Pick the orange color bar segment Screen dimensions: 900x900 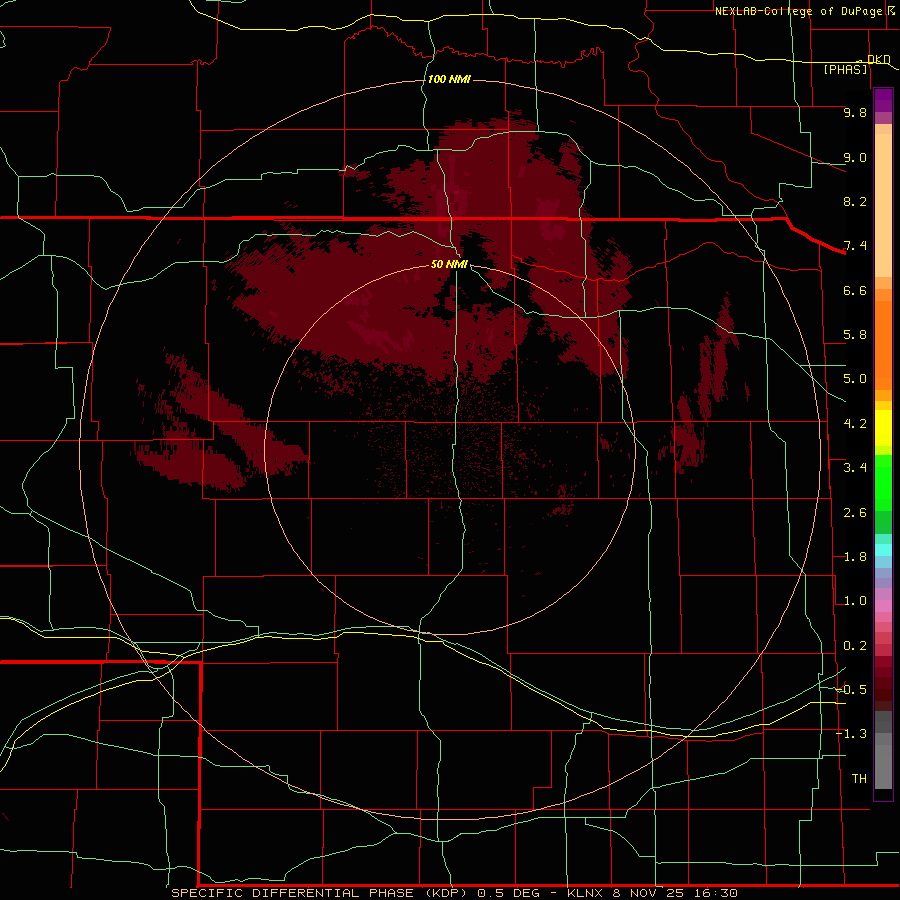coord(883,344)
